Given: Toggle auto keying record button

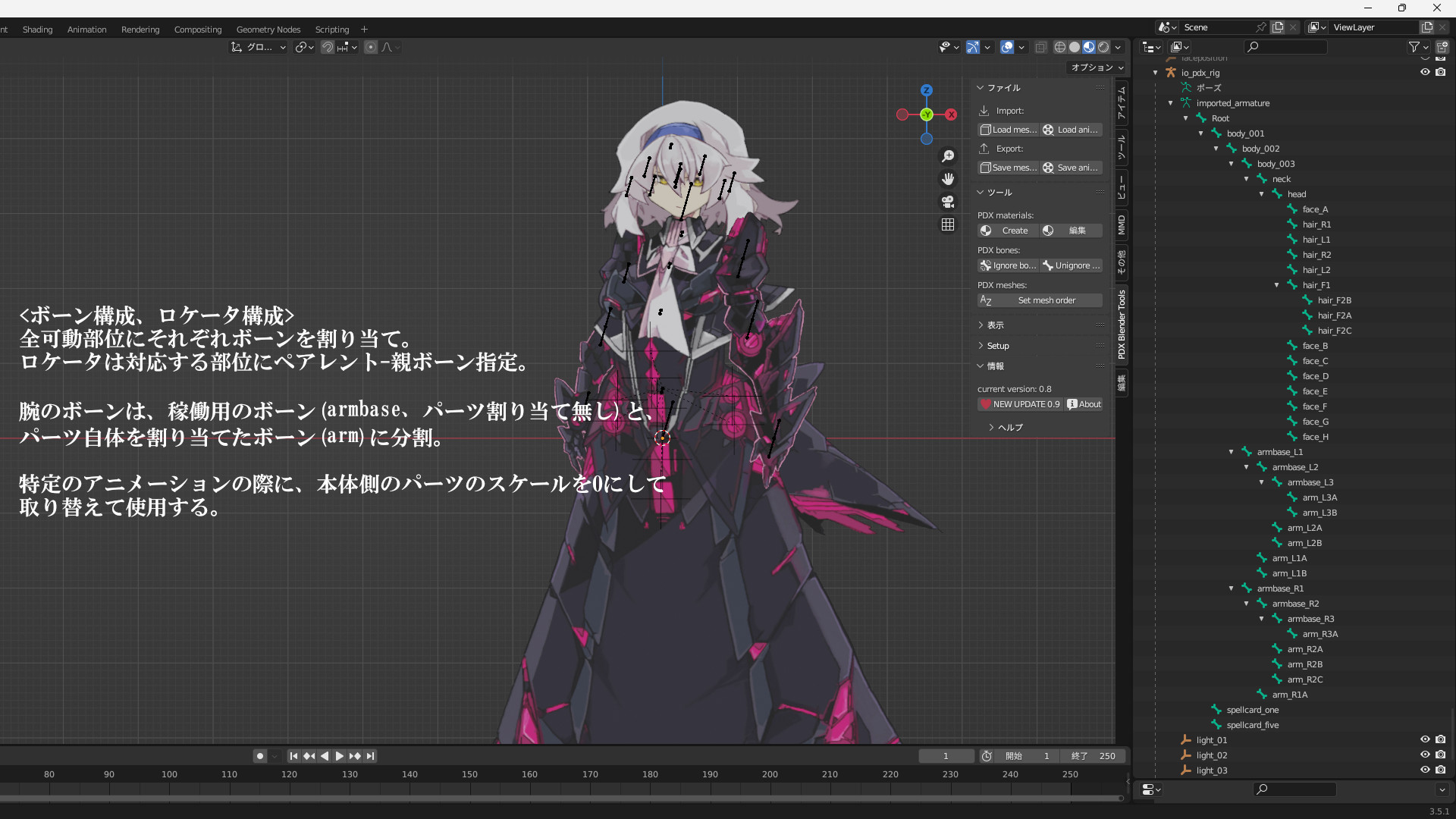Looking at the screenshot, I should coord(260,756).
